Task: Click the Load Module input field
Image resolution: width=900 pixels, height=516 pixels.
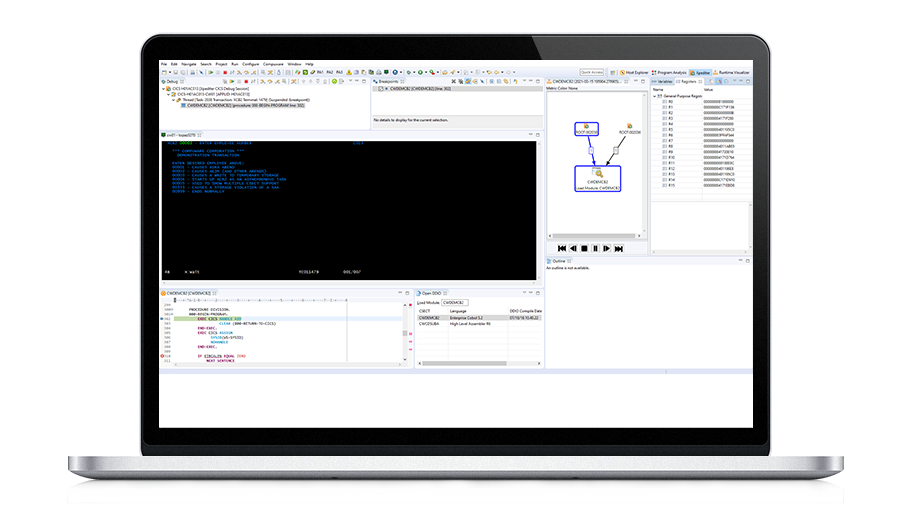Action: [x=455, y=302]
